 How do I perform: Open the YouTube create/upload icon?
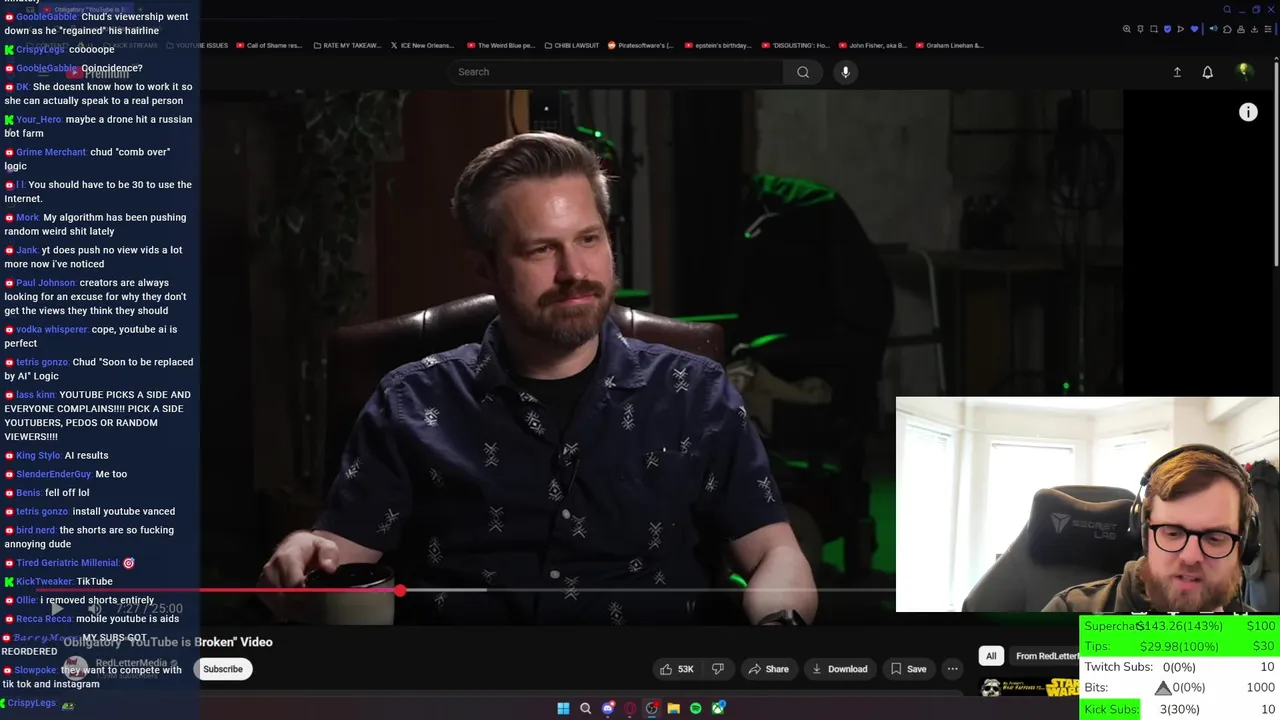[x=1177, y=72]
